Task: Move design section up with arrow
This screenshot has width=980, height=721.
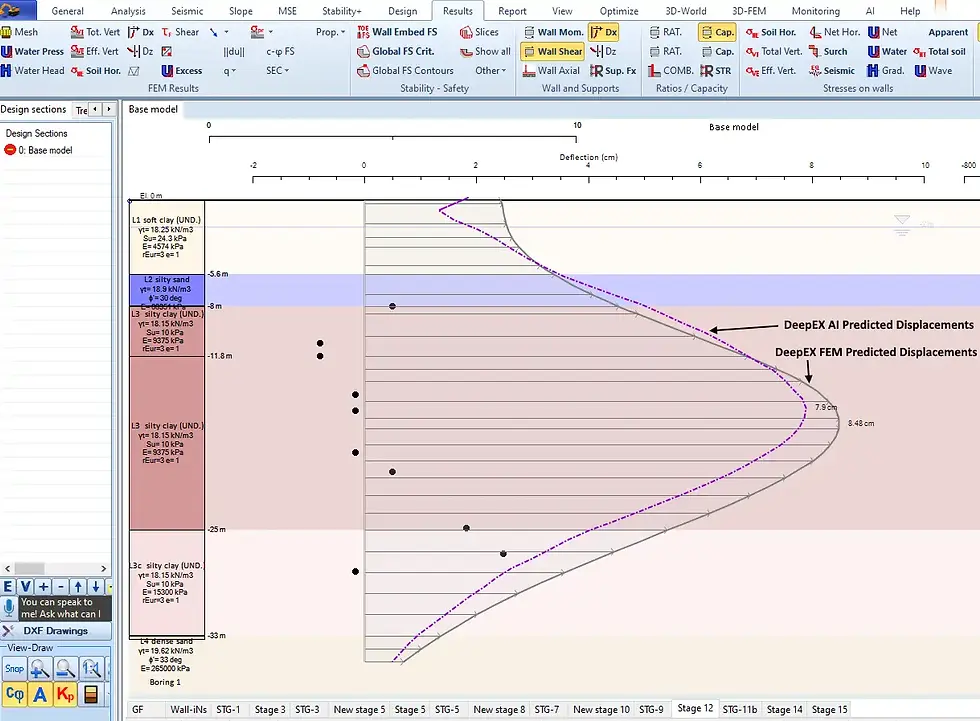Action: coord(78,587)
